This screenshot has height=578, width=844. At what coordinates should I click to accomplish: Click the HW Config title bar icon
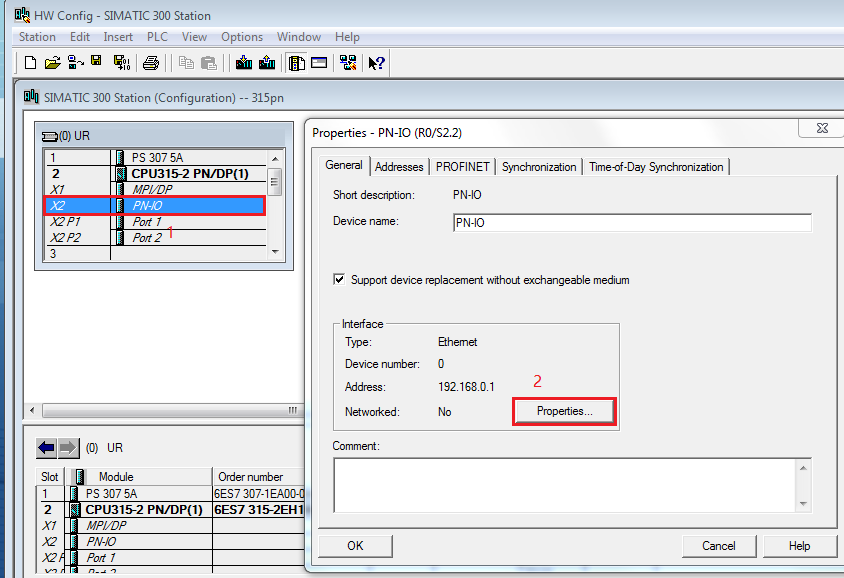(x=22, y=15)
